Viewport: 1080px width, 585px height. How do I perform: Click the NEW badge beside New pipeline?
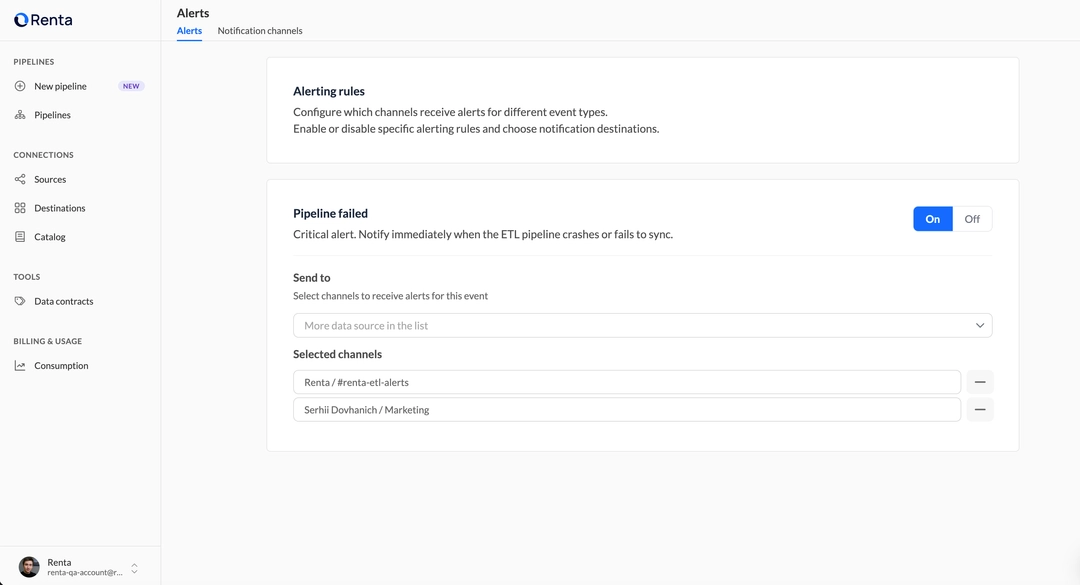click(x=130, y=86)
